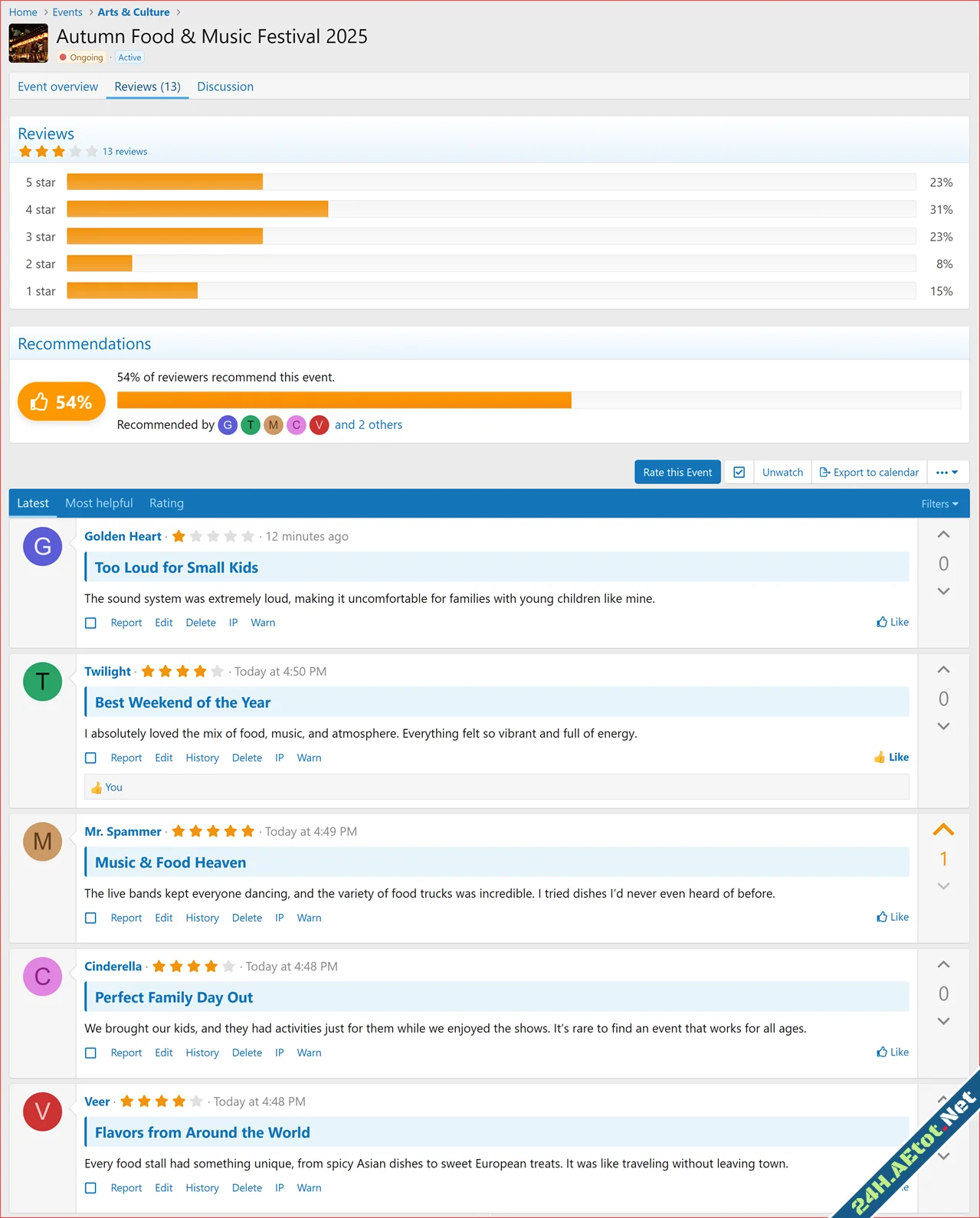Open the Discussion tab

[x=225, y=87]
